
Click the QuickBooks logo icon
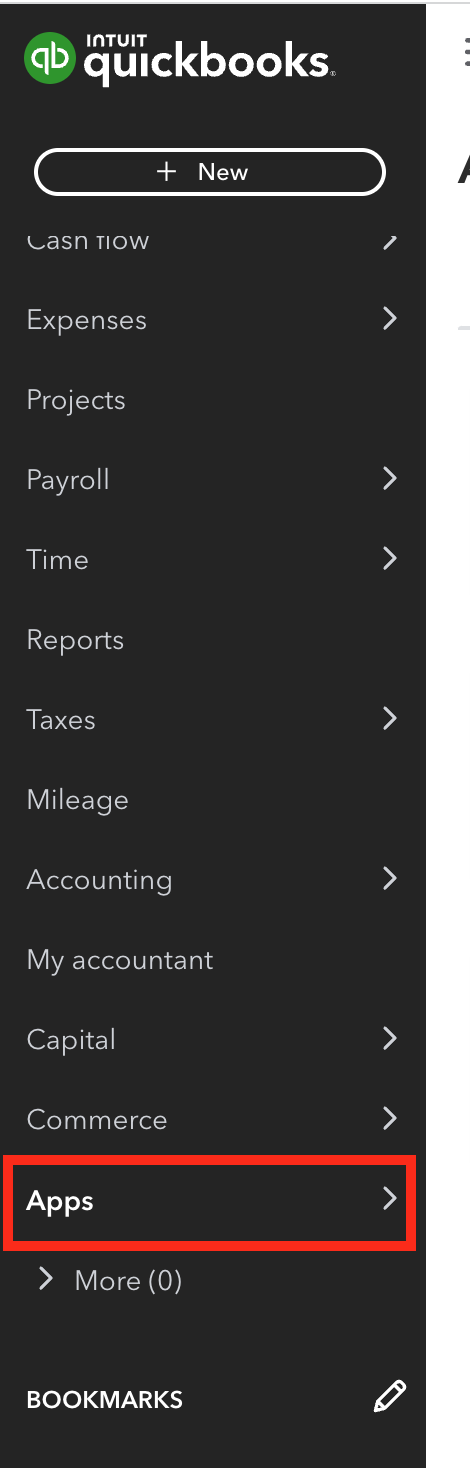(49, 57)
